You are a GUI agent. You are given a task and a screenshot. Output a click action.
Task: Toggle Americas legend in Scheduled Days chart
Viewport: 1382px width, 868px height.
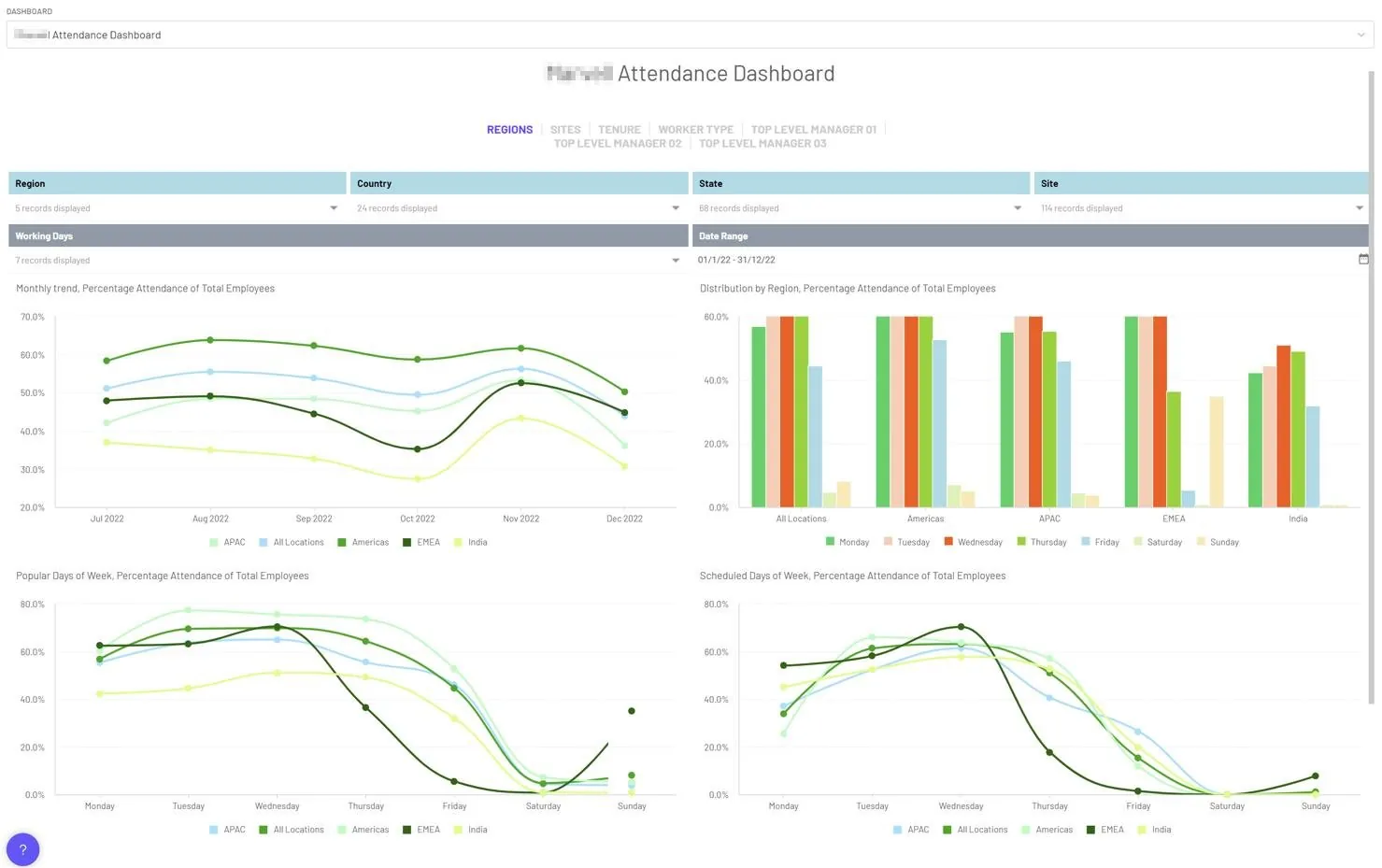tap(1047, 830)
